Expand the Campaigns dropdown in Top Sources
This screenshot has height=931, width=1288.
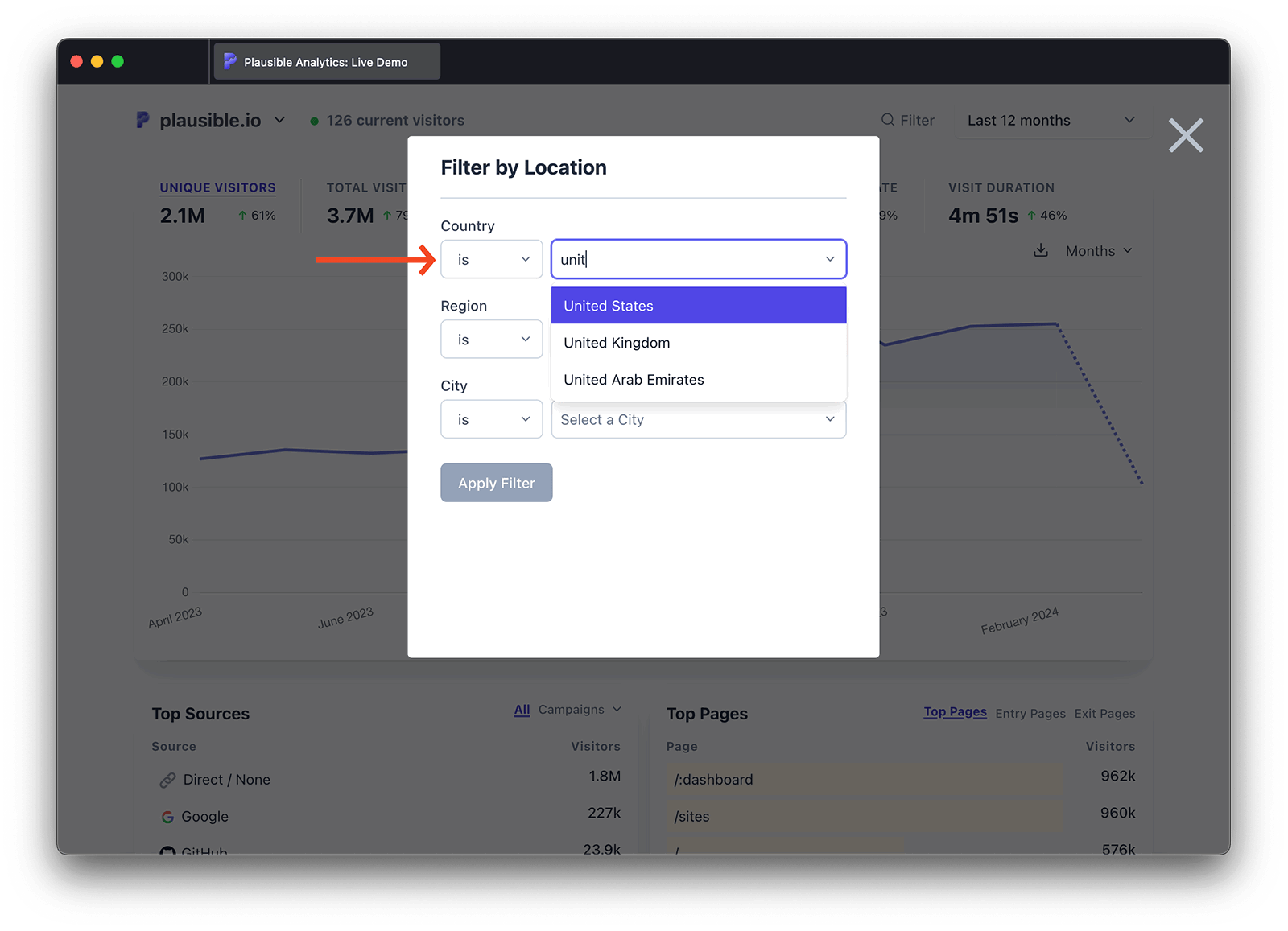coord(568,710)
